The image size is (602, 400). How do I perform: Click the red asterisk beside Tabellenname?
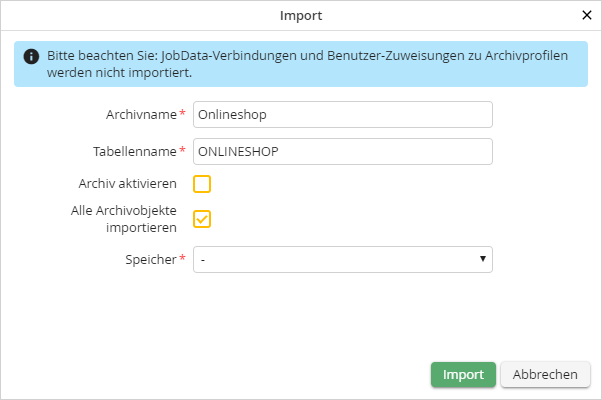pyautogui.click(x=182, y=151)
